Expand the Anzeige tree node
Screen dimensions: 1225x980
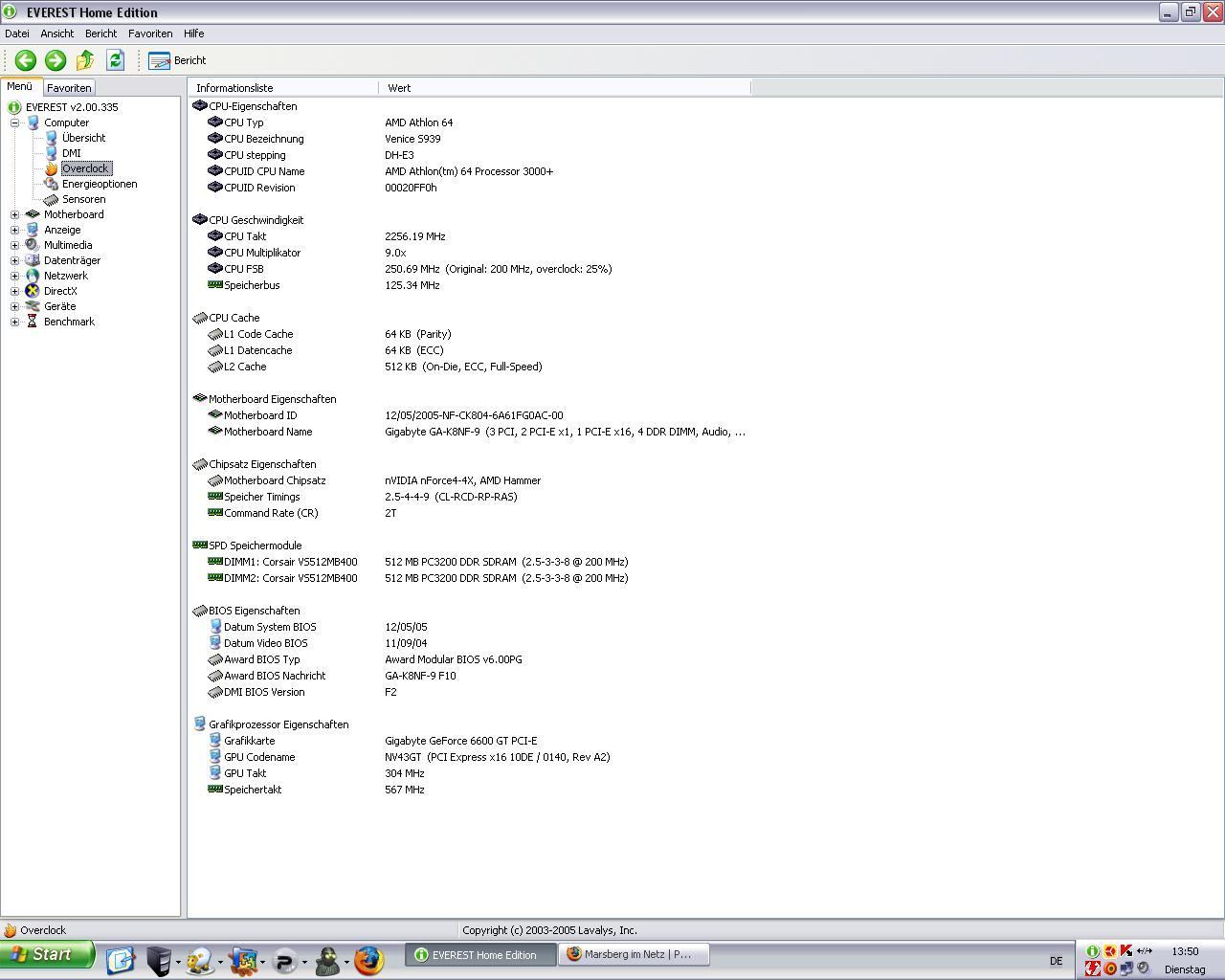point(15,230)
